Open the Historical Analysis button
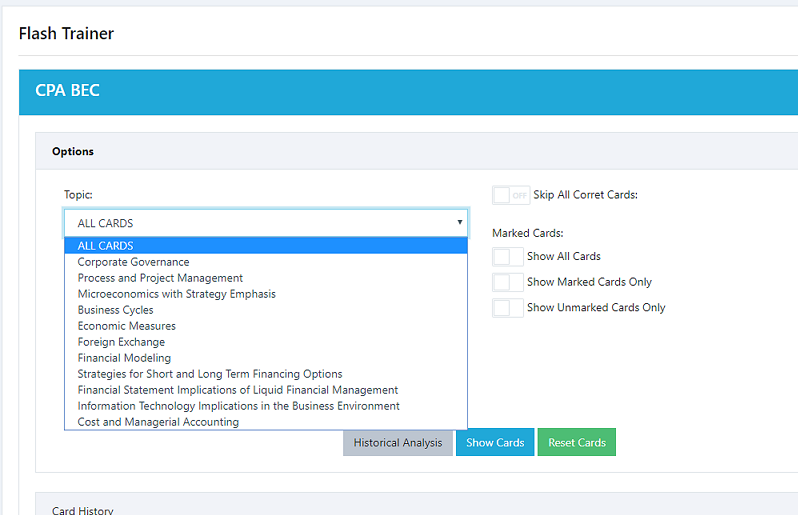This screenshot has width=798, height=515. pyautogui.click(x=397, y=442)
